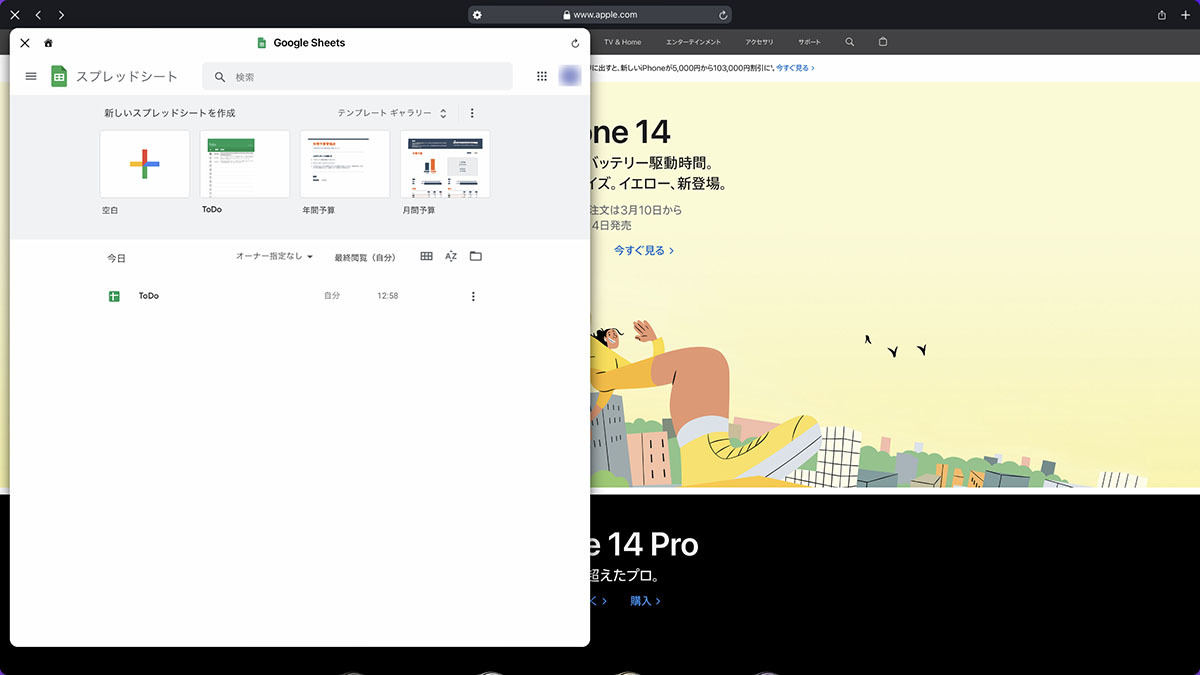Click 今すぐ見る in trade-in banner
Screen dimensions: 1200x675
point(797,68)
